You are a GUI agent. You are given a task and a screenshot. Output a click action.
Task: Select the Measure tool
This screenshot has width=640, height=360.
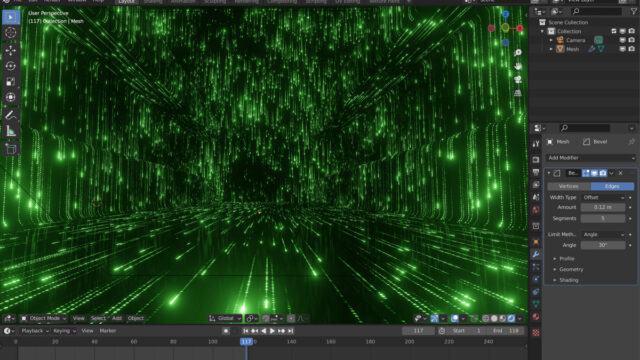coord(11,131)
